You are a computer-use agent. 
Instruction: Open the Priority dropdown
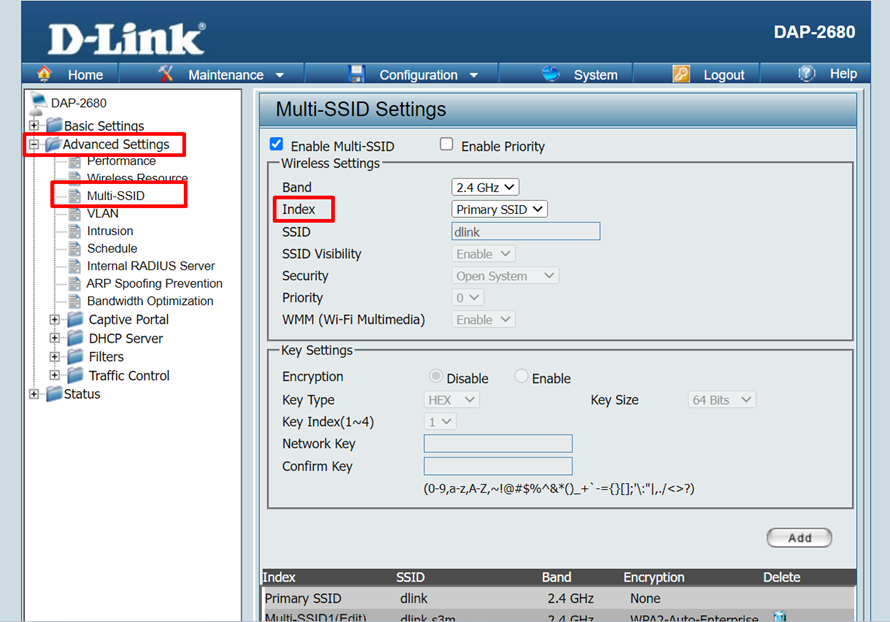[x=468, y=297]
